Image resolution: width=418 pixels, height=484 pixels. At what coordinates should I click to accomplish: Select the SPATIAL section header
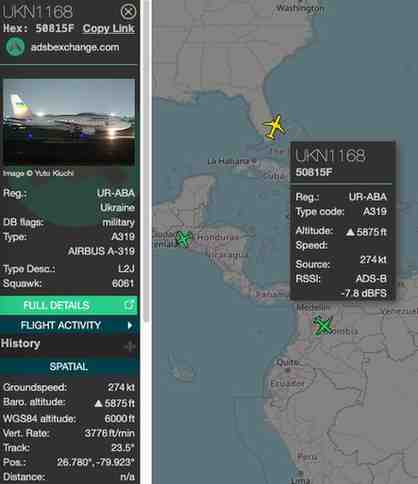(x=69, y=367)
